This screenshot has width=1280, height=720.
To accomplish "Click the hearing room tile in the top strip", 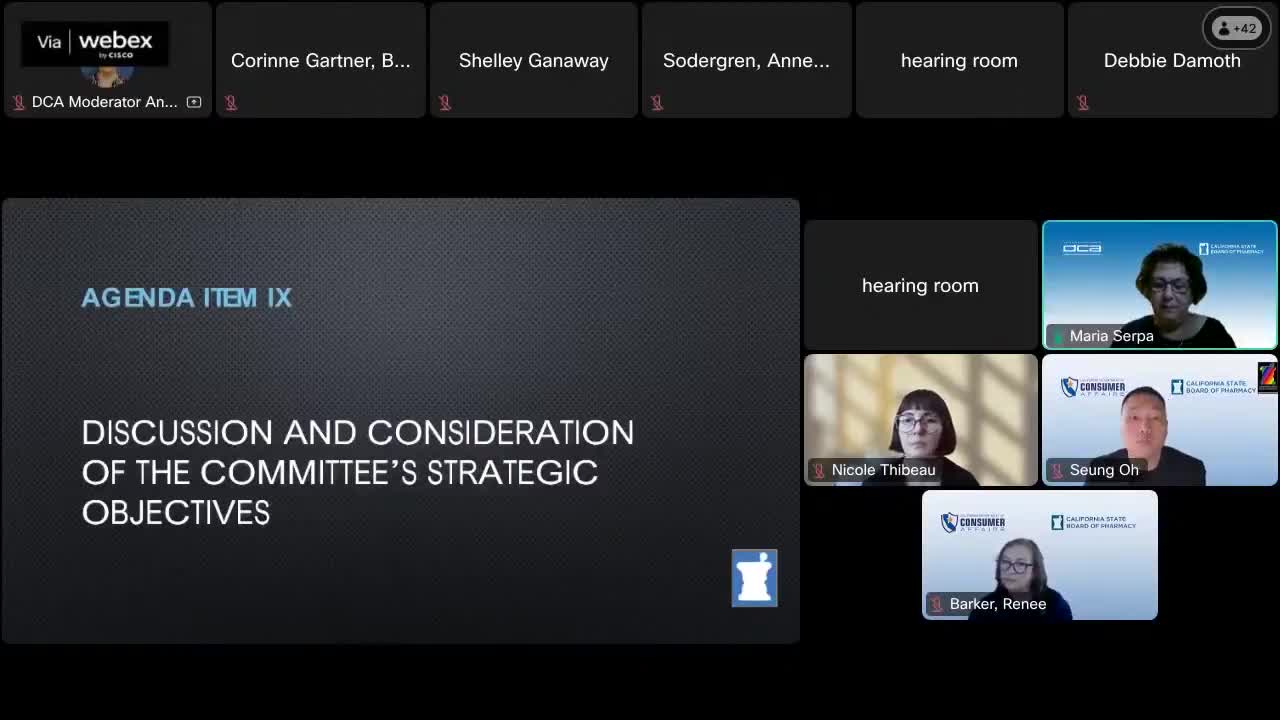I will point(959,61).
